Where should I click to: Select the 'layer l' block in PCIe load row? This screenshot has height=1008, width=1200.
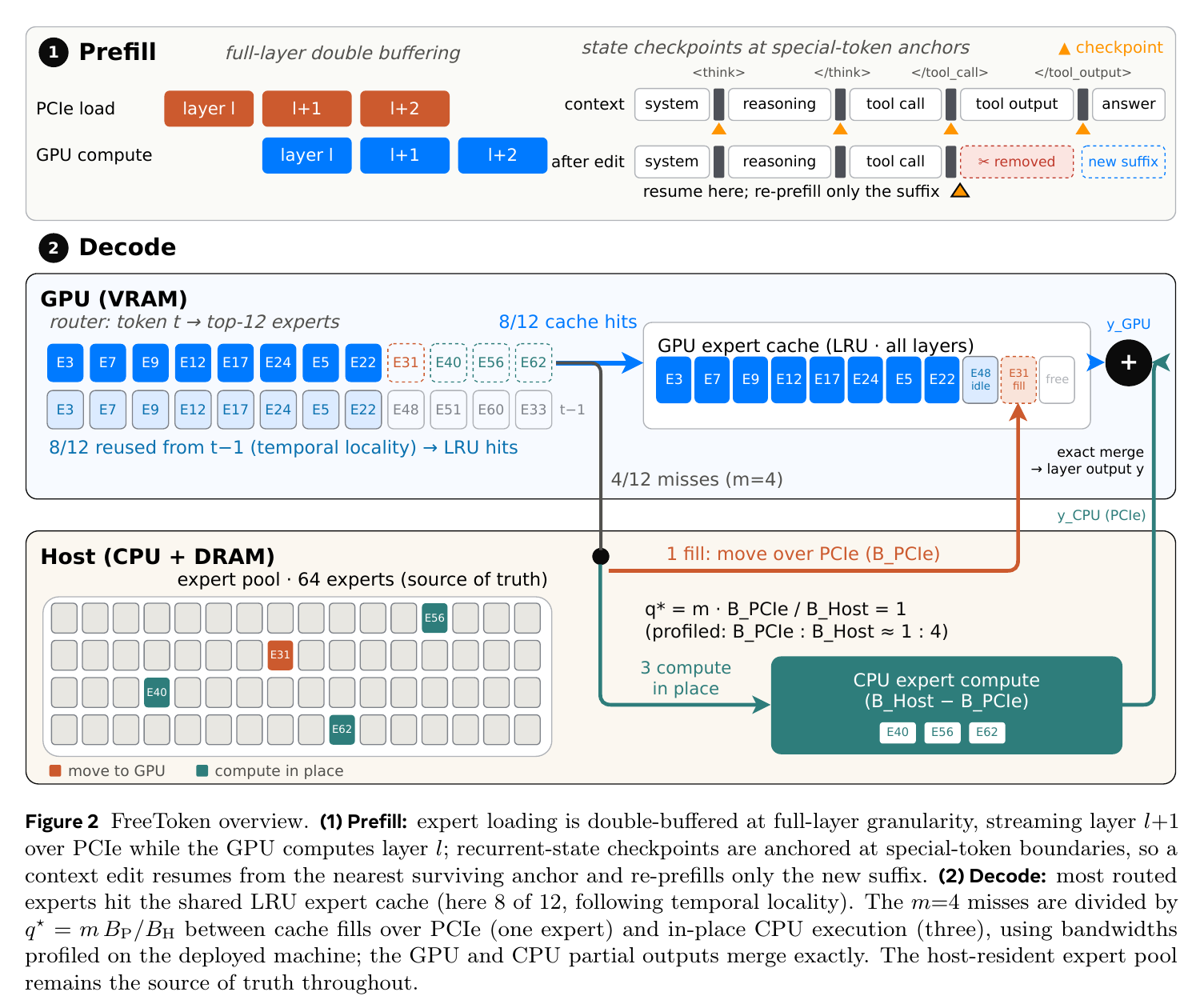click(x=209, y=109)
